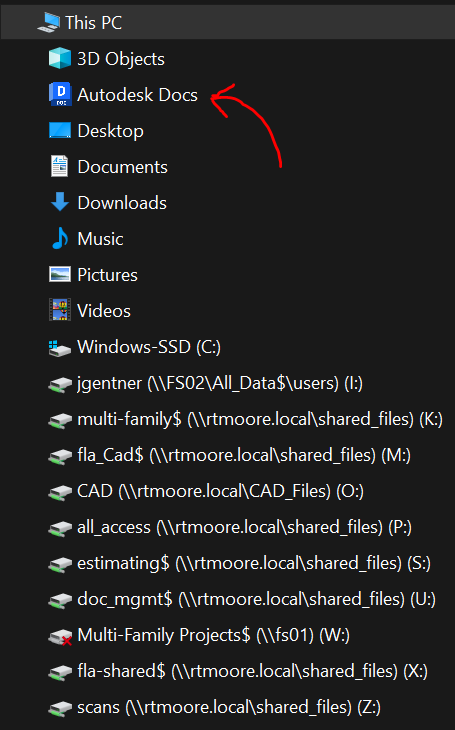Click the Videos filmstrip icon
455x730 pixels.
60,310
